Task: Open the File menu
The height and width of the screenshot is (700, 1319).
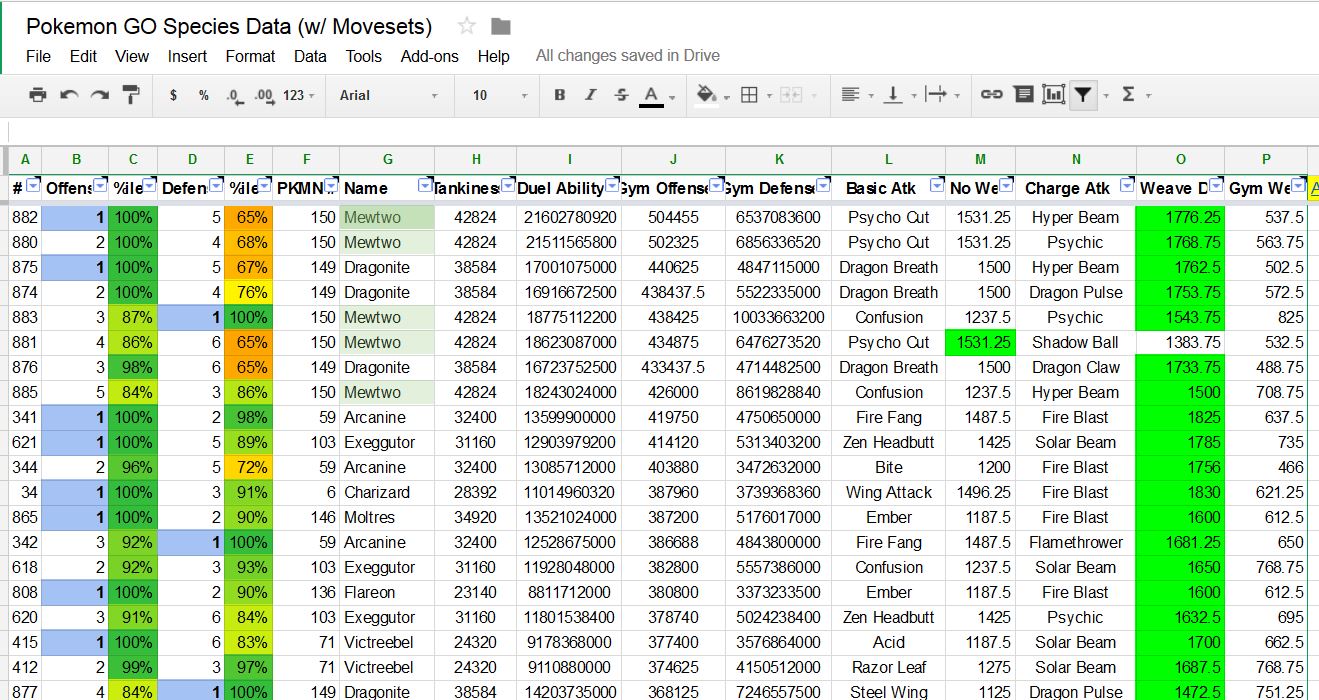Action: 38,56
